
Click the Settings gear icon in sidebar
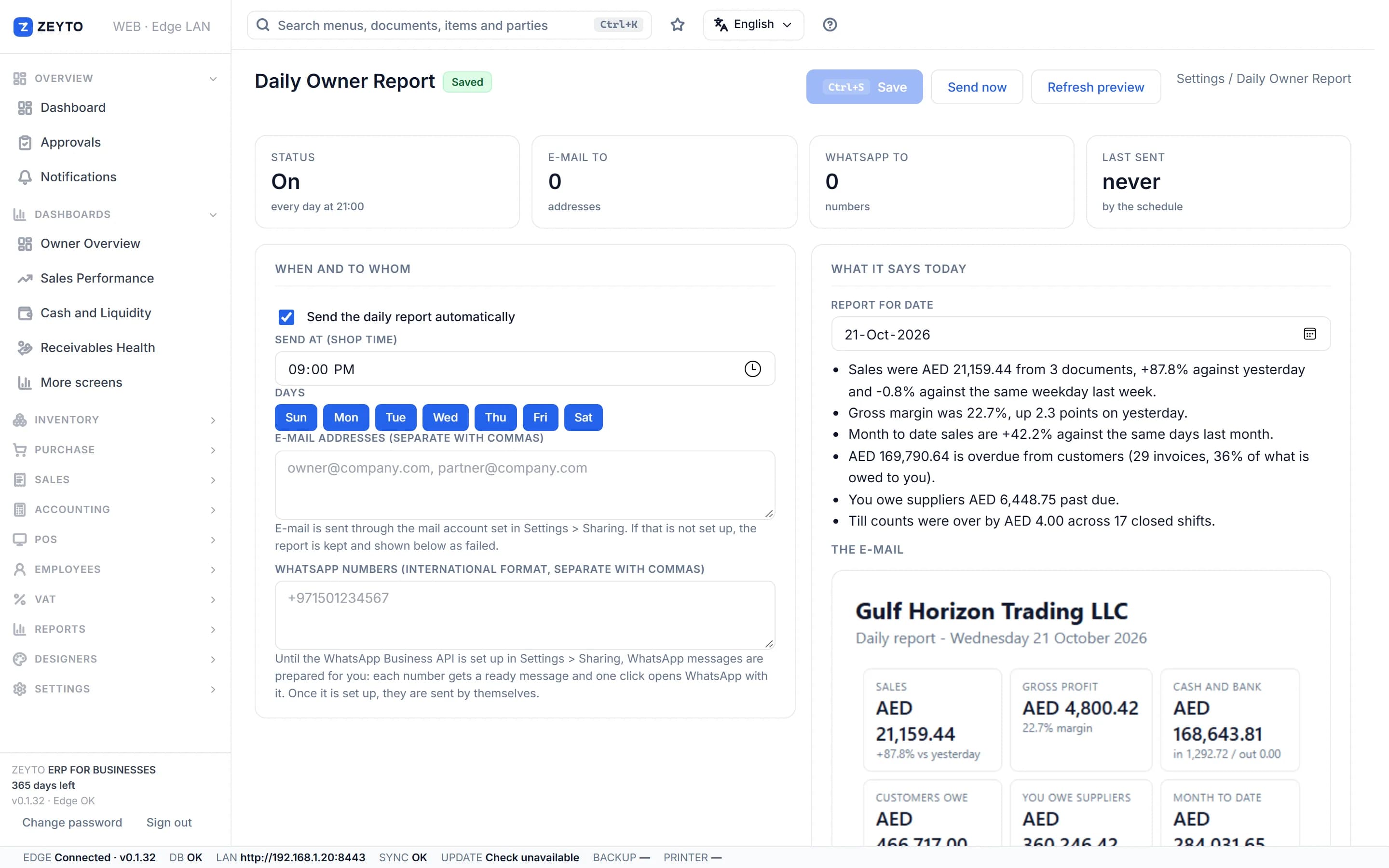click(19, 689)
